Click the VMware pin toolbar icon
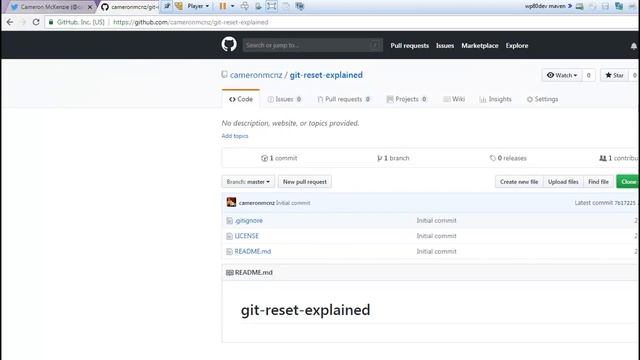The width and height of the screenshot is (640, 360). click(167, 6)
